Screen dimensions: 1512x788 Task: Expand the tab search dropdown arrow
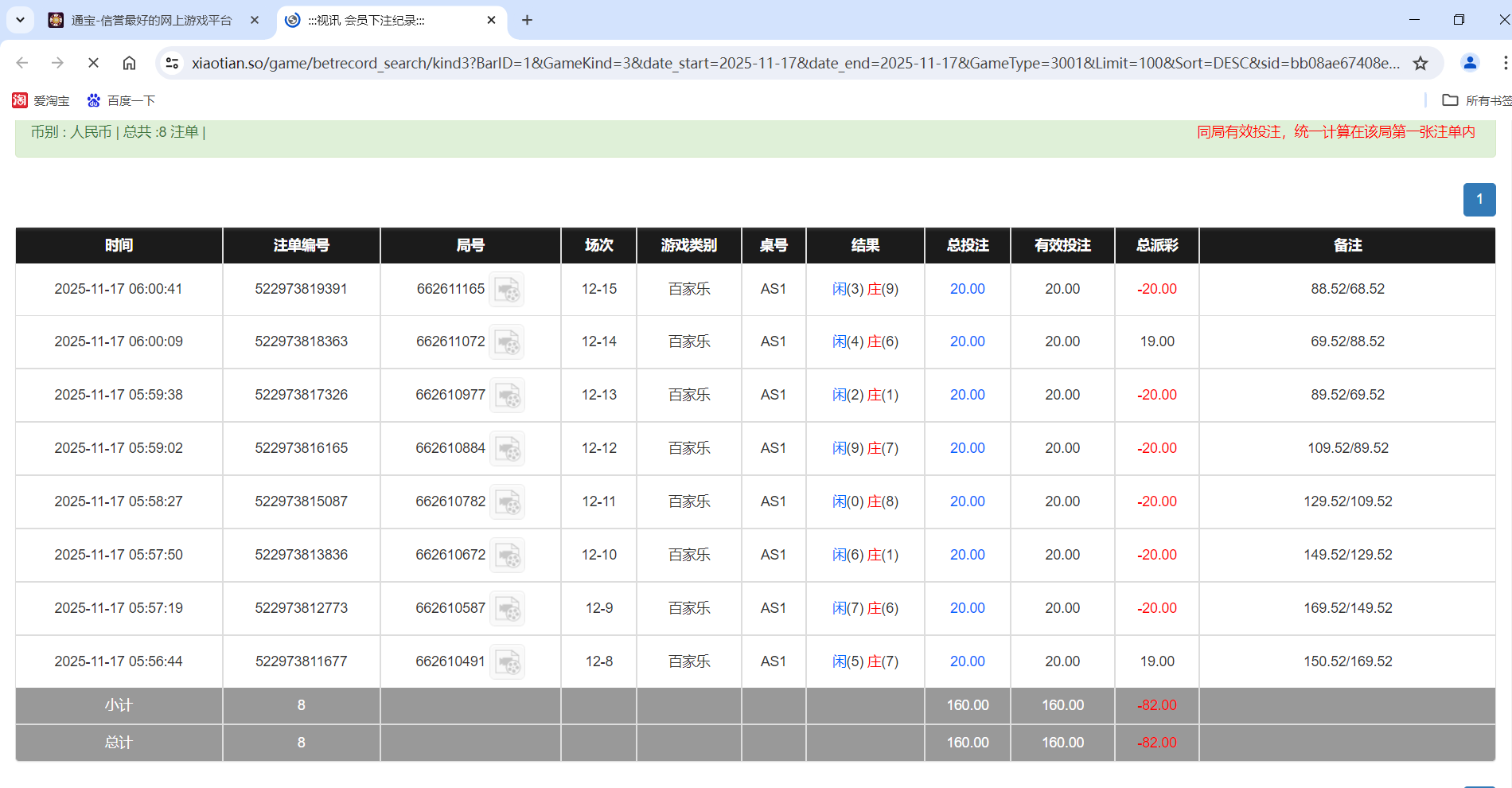(x=20, y=20)
